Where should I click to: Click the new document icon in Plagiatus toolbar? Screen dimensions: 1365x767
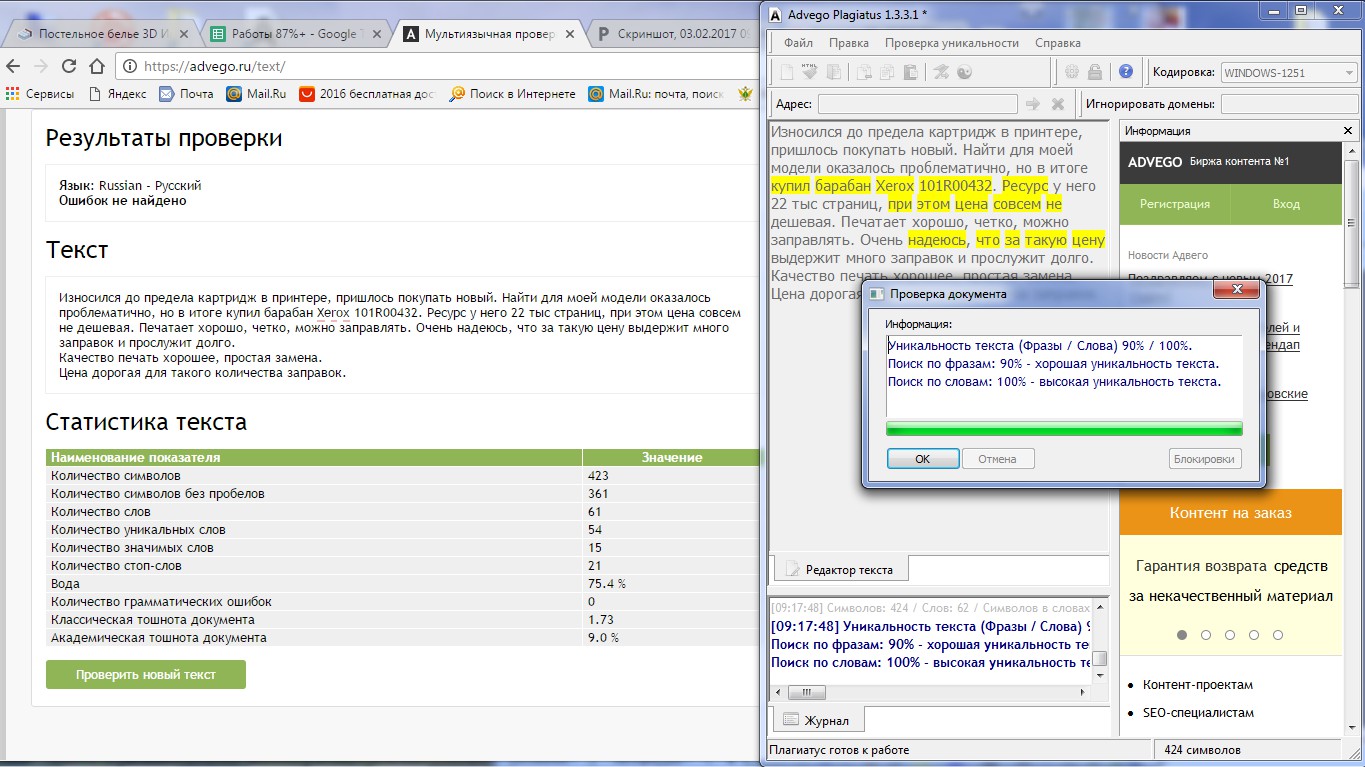[787, 72]
